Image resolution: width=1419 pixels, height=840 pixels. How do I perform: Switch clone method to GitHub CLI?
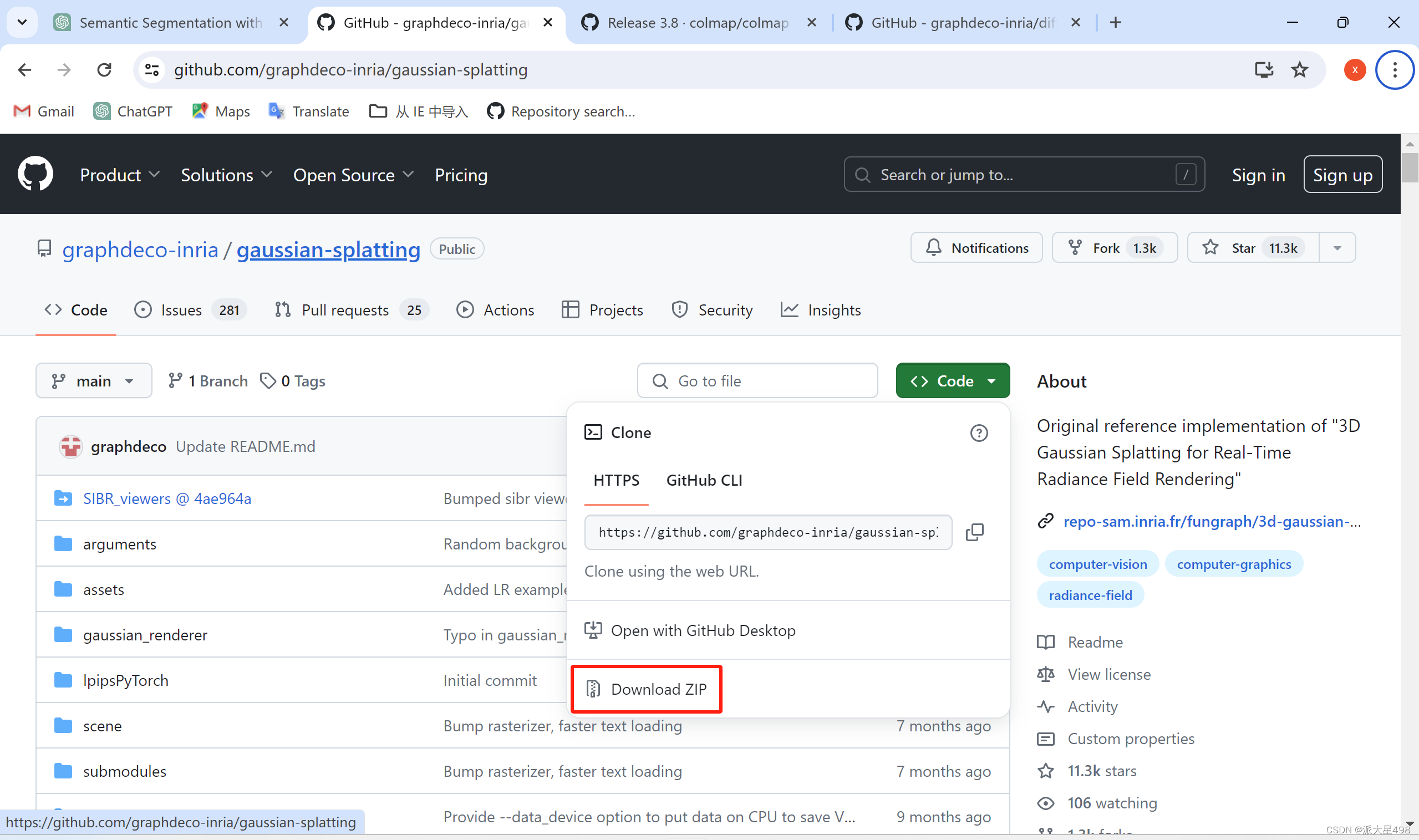tap(704, 480)
